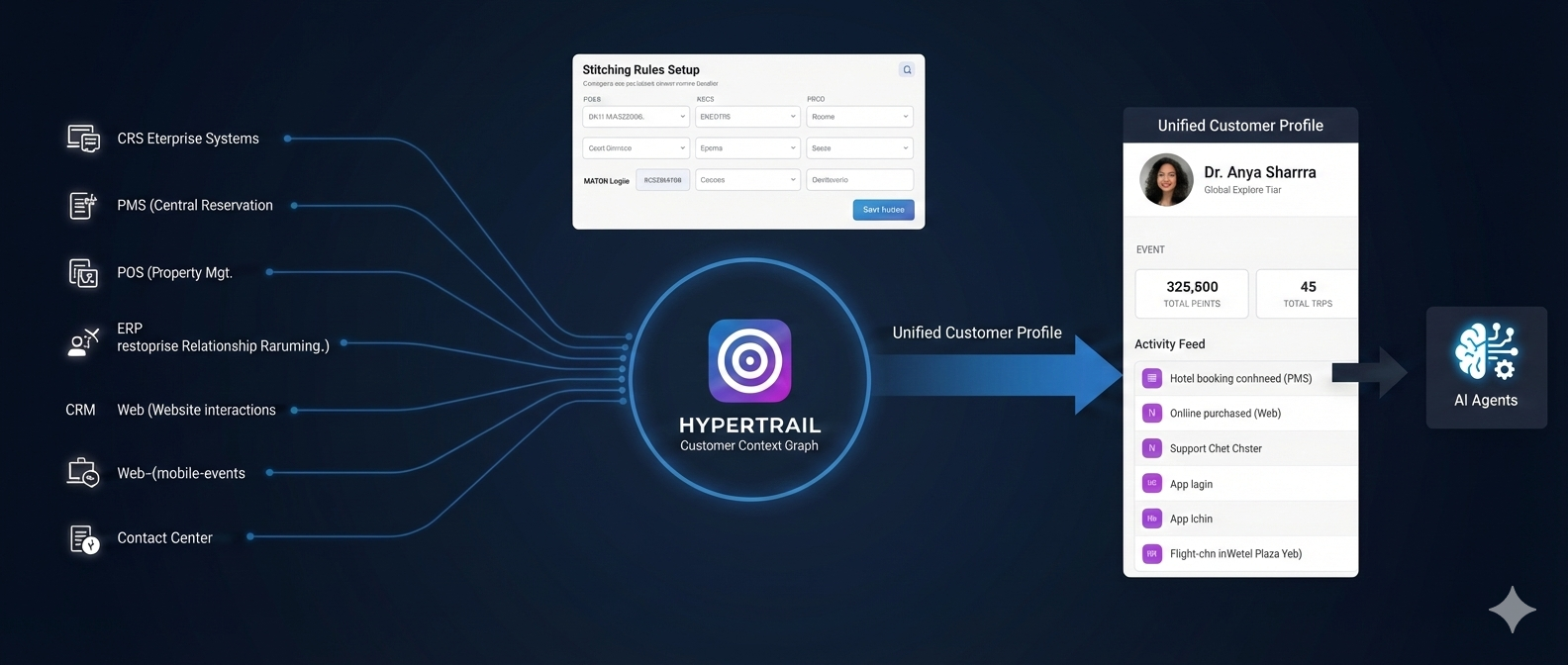The image size is (1568, 665).
Task: Click the Hypertrail target logo
Action: [x=749, y=360]
